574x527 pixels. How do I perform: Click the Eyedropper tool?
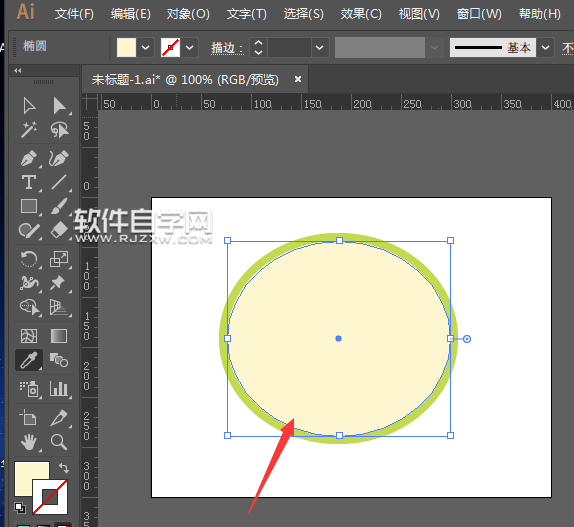29,360
